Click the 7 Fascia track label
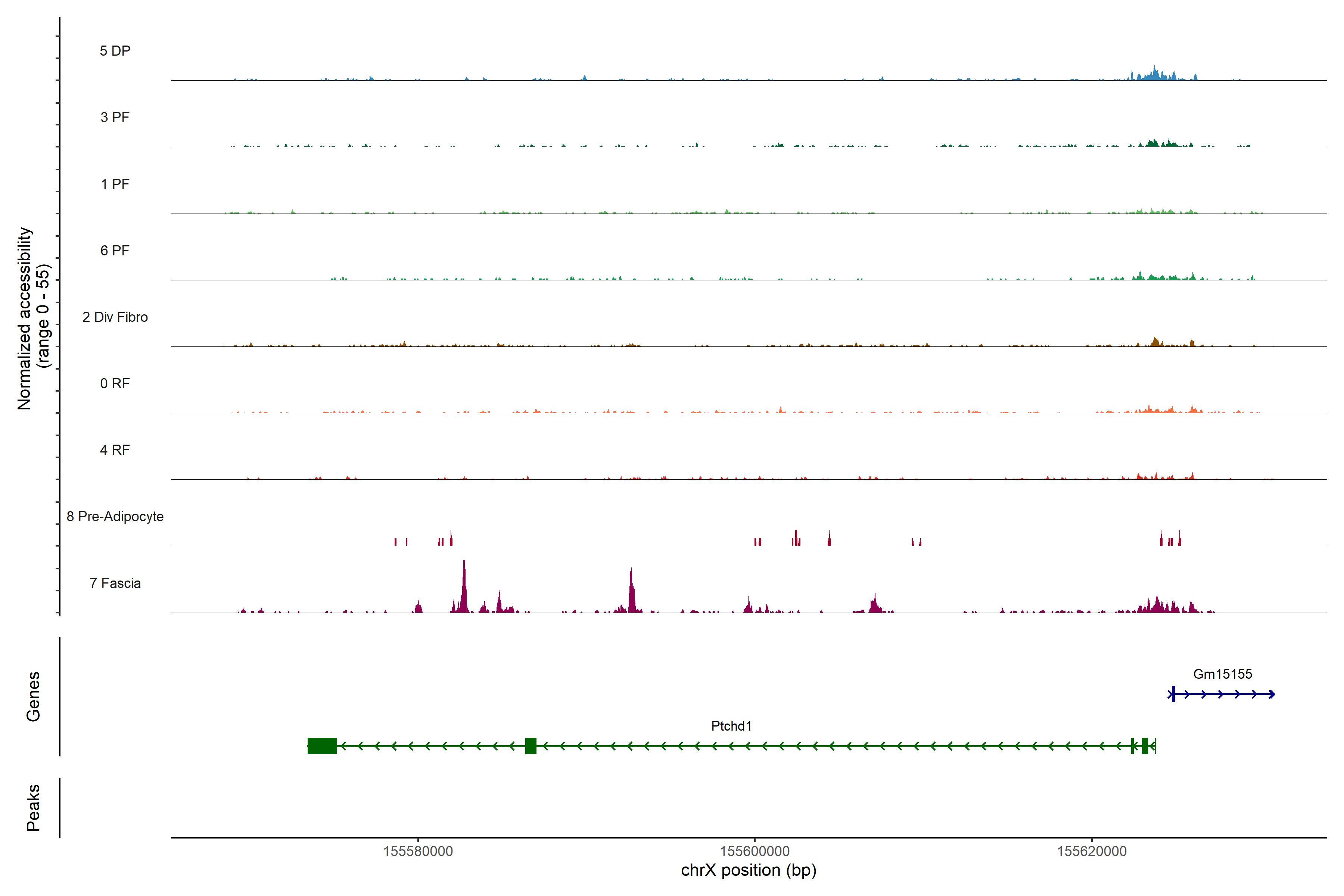 pos(115,583)
